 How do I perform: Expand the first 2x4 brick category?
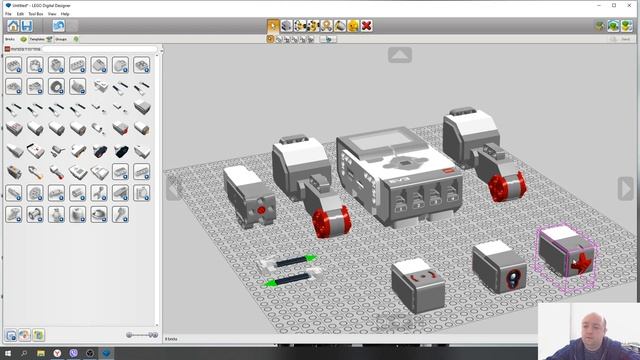tap(14, 65)
